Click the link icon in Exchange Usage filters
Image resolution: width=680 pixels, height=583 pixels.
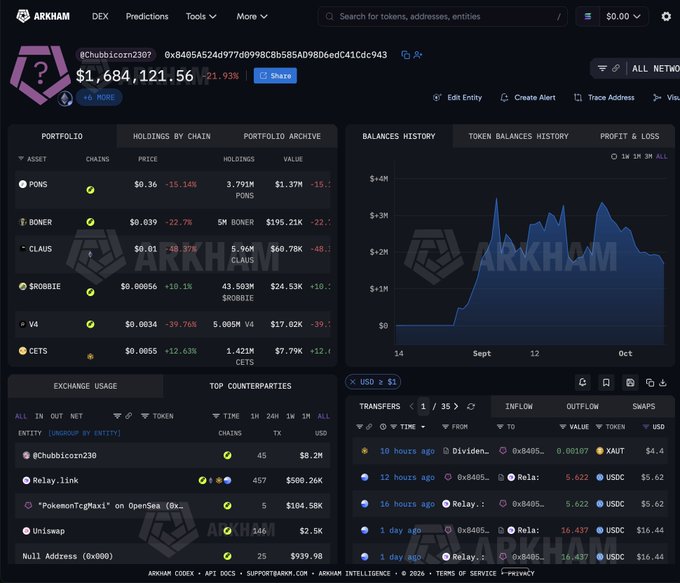129,416
